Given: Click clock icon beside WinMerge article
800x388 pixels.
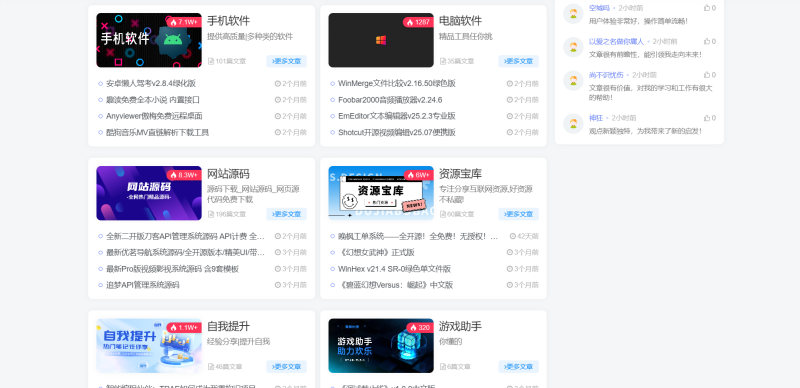Looking at the screenshot, I should [509, 83].
